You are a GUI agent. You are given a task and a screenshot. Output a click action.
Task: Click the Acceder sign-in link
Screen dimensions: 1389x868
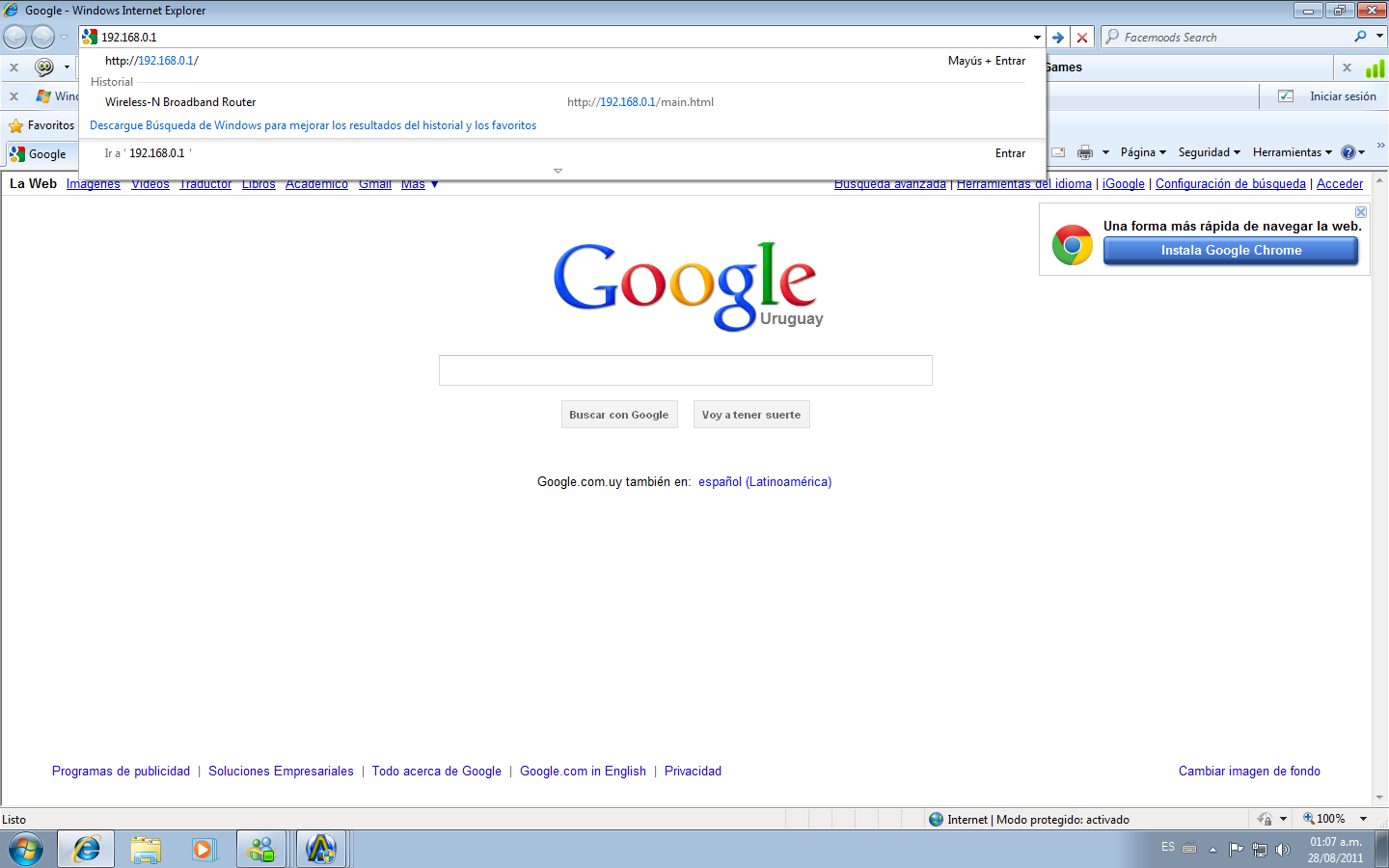1340,184
